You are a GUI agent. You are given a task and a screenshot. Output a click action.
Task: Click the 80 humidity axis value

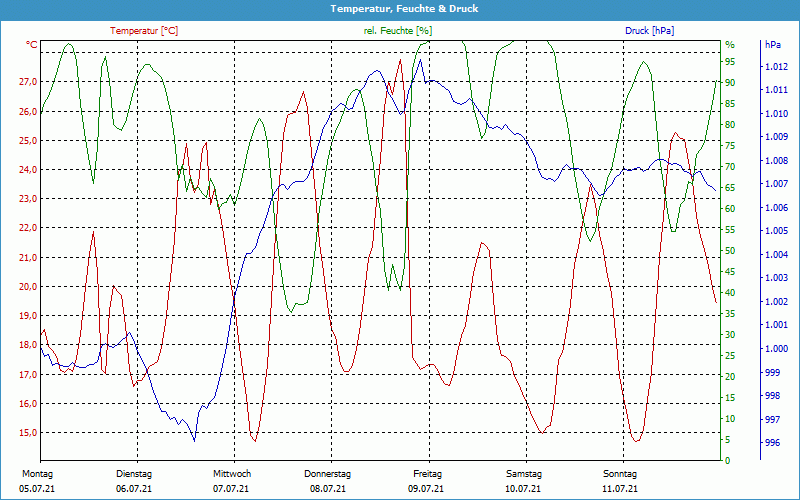pyautogui.click(x=730, y=124)
